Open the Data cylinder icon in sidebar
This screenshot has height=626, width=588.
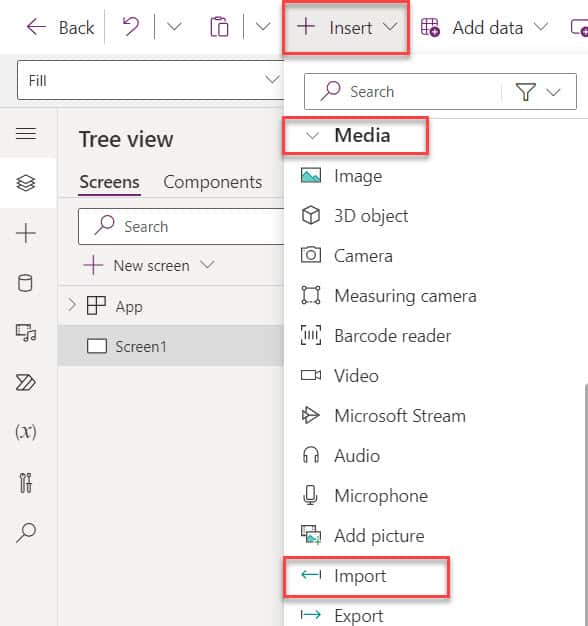pos(26,283)
